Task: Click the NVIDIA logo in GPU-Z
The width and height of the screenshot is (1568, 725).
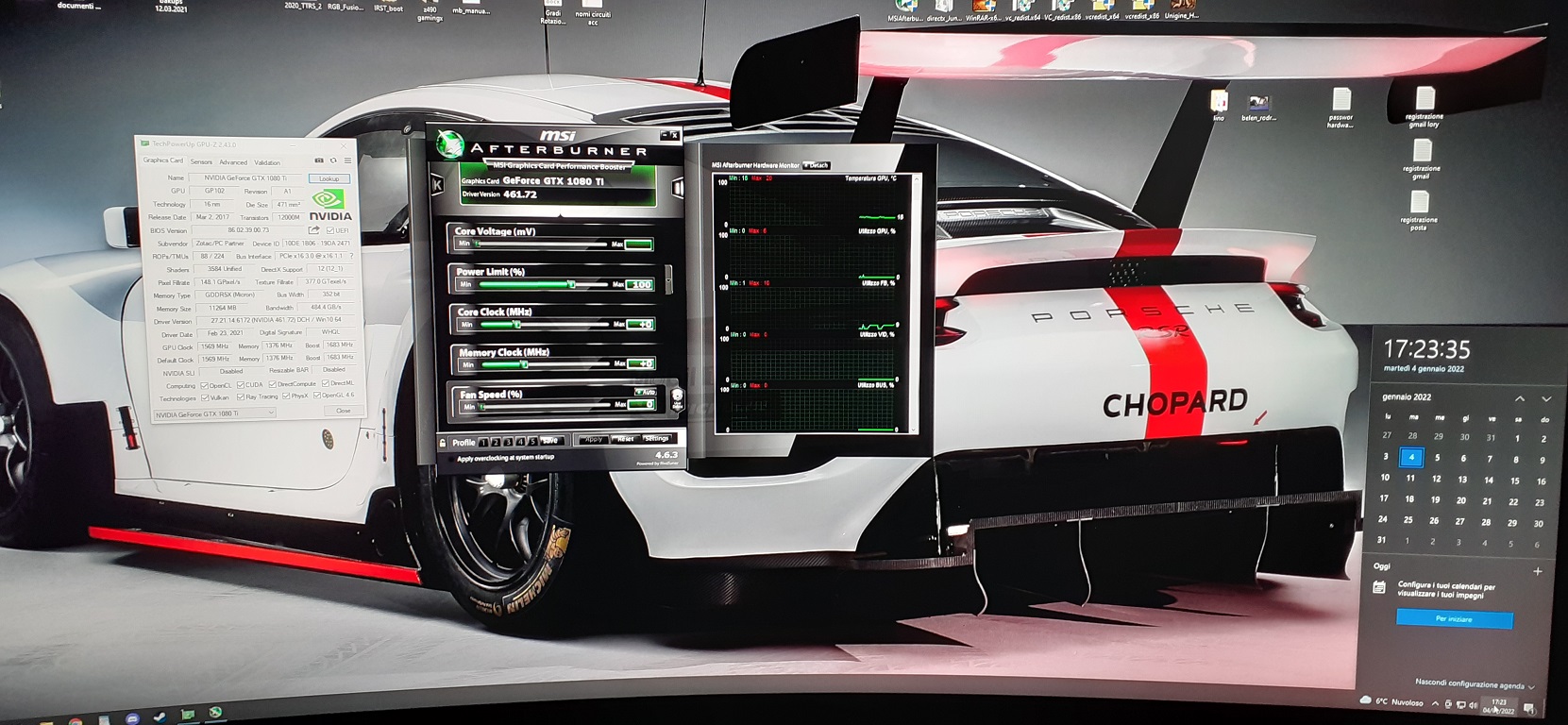Action: point(330,204)
